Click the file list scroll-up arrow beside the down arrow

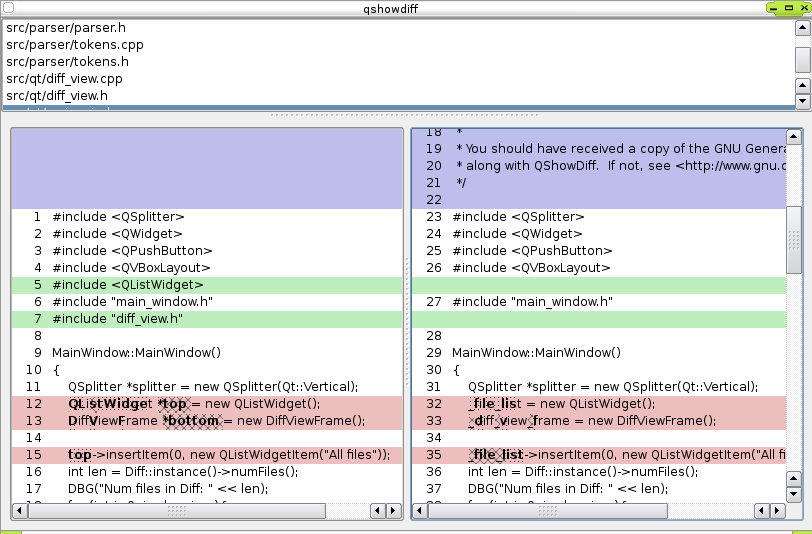[803, 85]
